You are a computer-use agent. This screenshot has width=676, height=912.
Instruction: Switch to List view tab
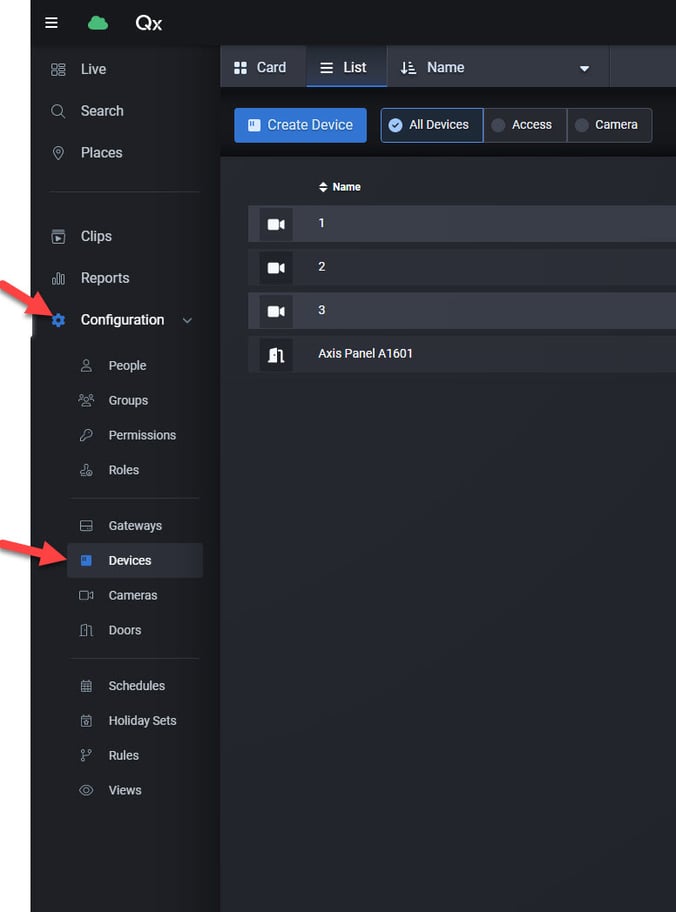click(x=347, y=67)
